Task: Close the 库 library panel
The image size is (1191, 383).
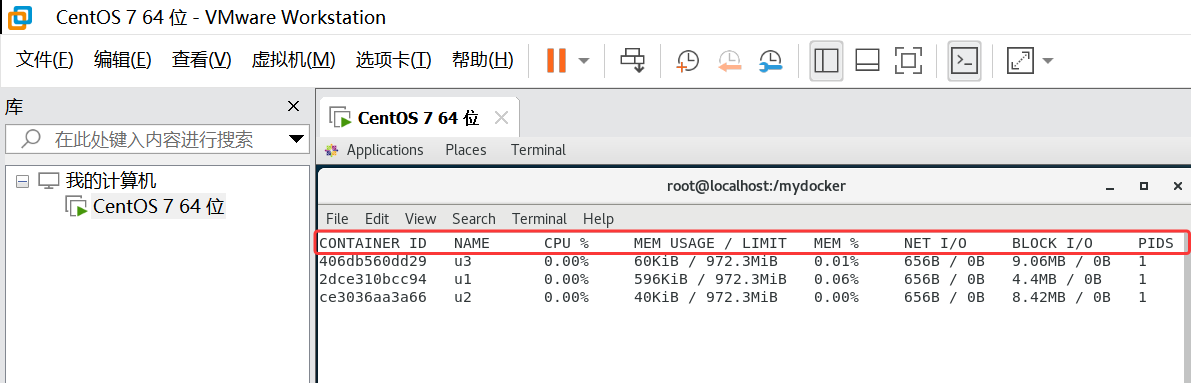Action: (293, 107)
